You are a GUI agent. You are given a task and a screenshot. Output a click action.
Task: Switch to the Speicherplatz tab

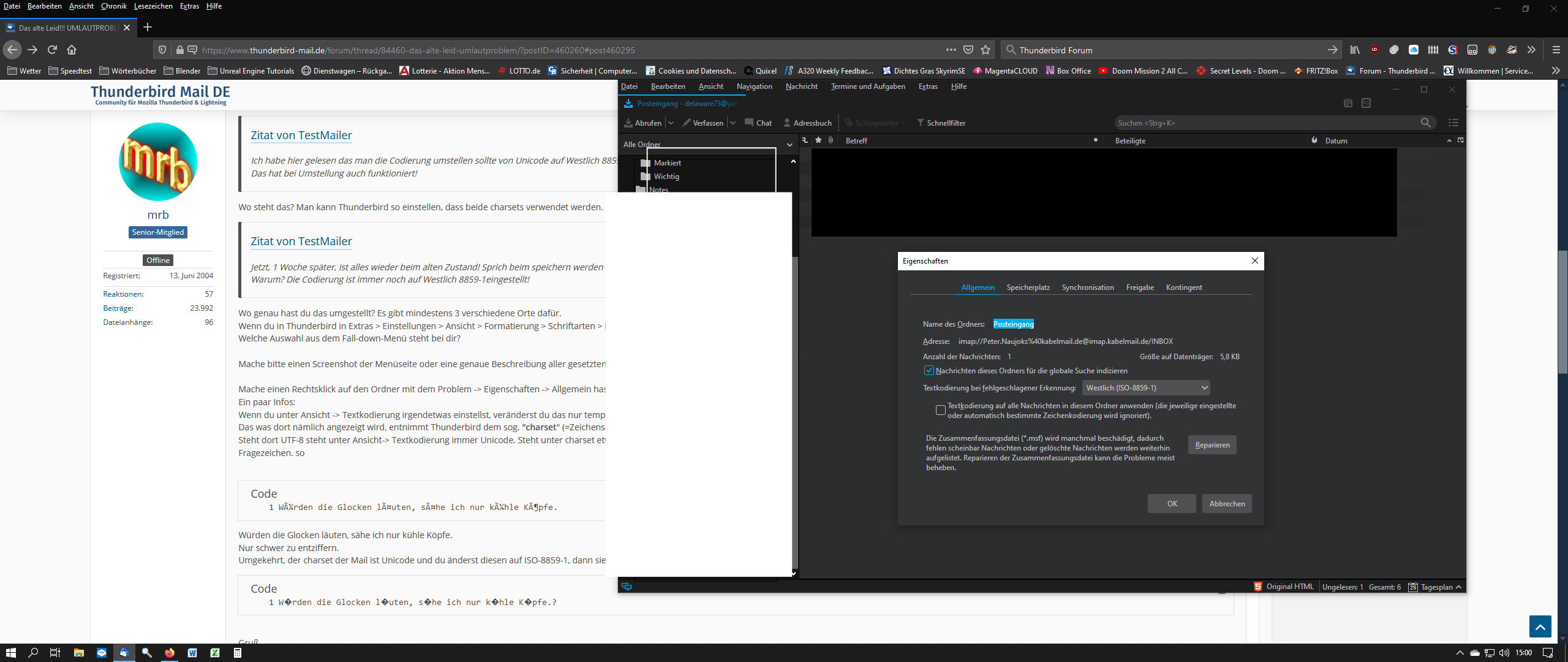tap(1028, 287)
